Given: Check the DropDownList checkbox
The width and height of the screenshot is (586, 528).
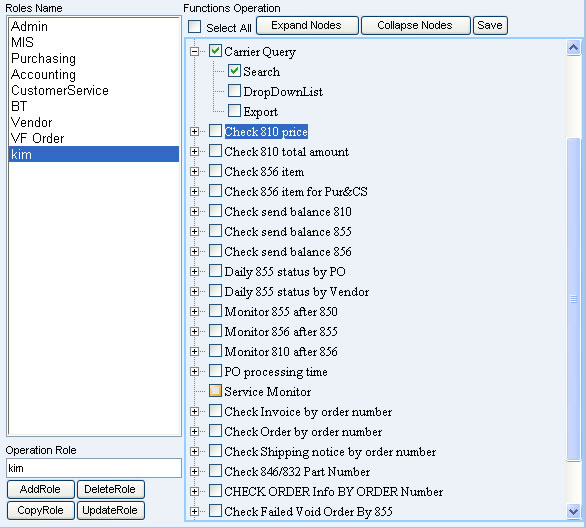Looking at the screenshot, I should pyautogui.click(x=234, y=91).
